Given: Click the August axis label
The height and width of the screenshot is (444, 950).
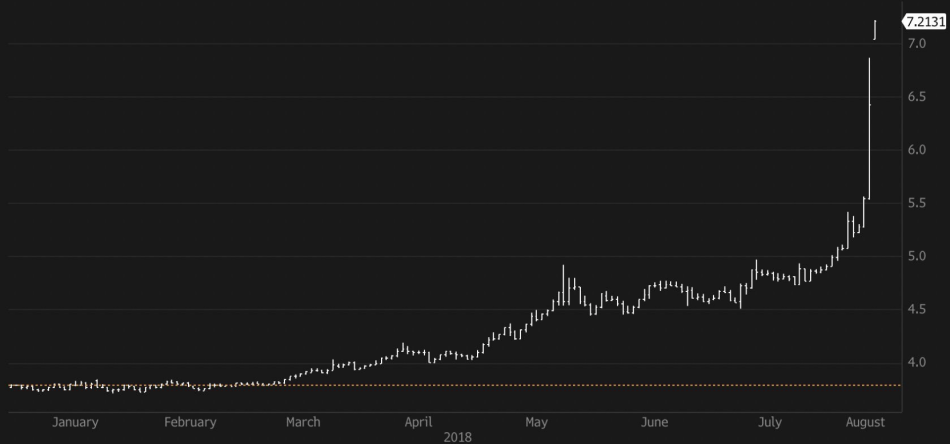Looking at the screenshot, I should [x=865, y=422].
